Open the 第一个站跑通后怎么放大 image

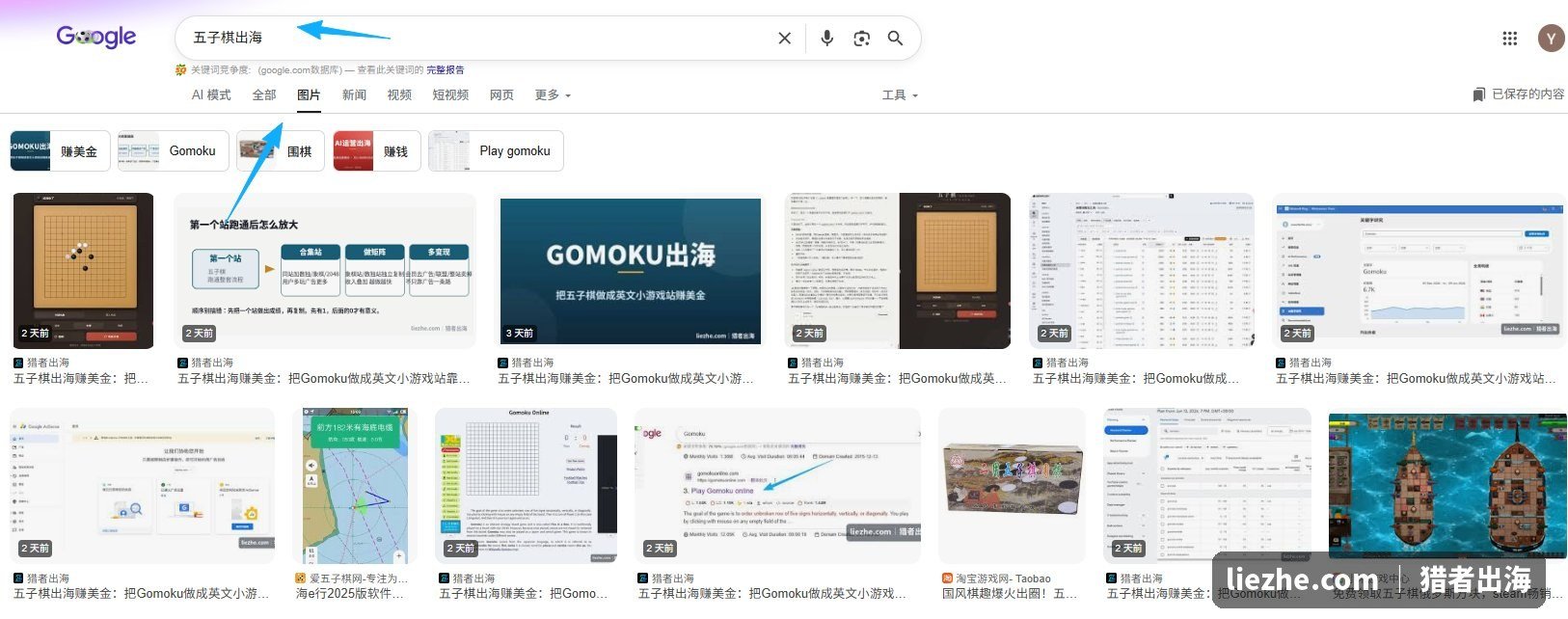(324, 271)
